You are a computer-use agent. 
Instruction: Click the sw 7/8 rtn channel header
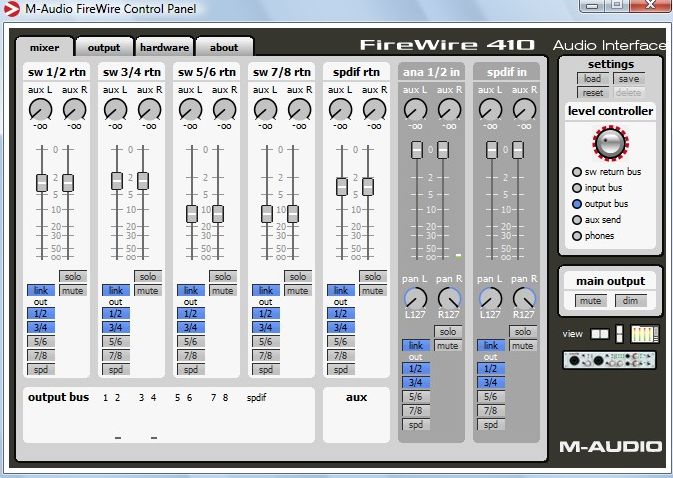(x=282, y=72)
